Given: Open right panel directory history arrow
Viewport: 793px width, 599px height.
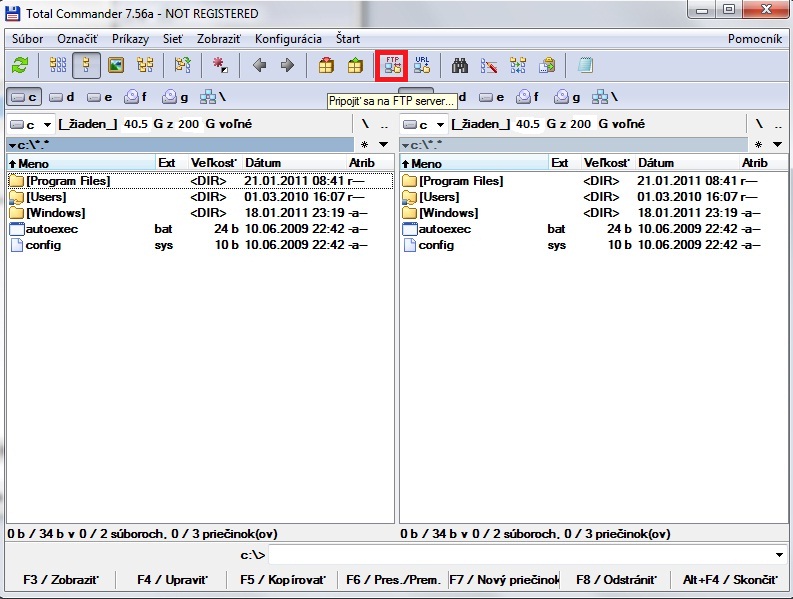Looking at the screenshot, I should coord(777,145).
